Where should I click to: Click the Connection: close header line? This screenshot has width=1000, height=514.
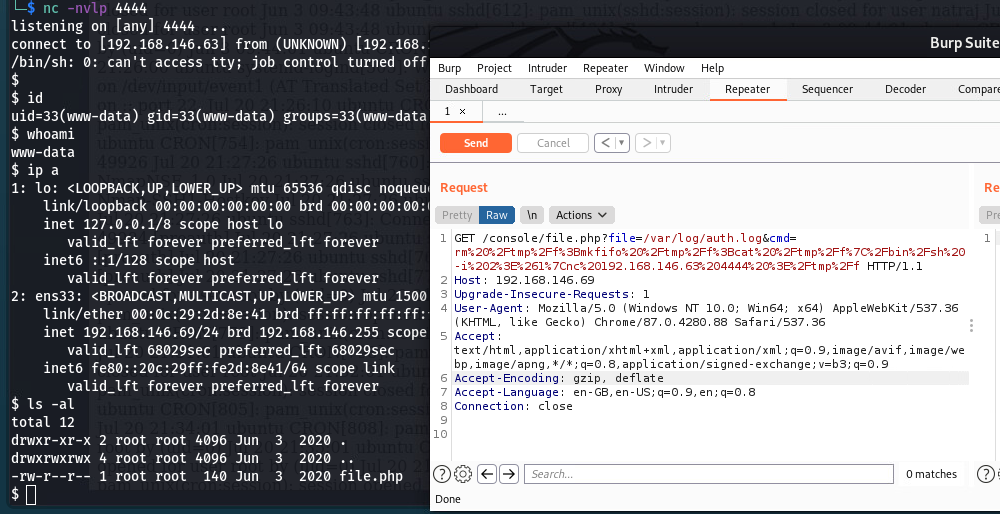coord(513,406)
